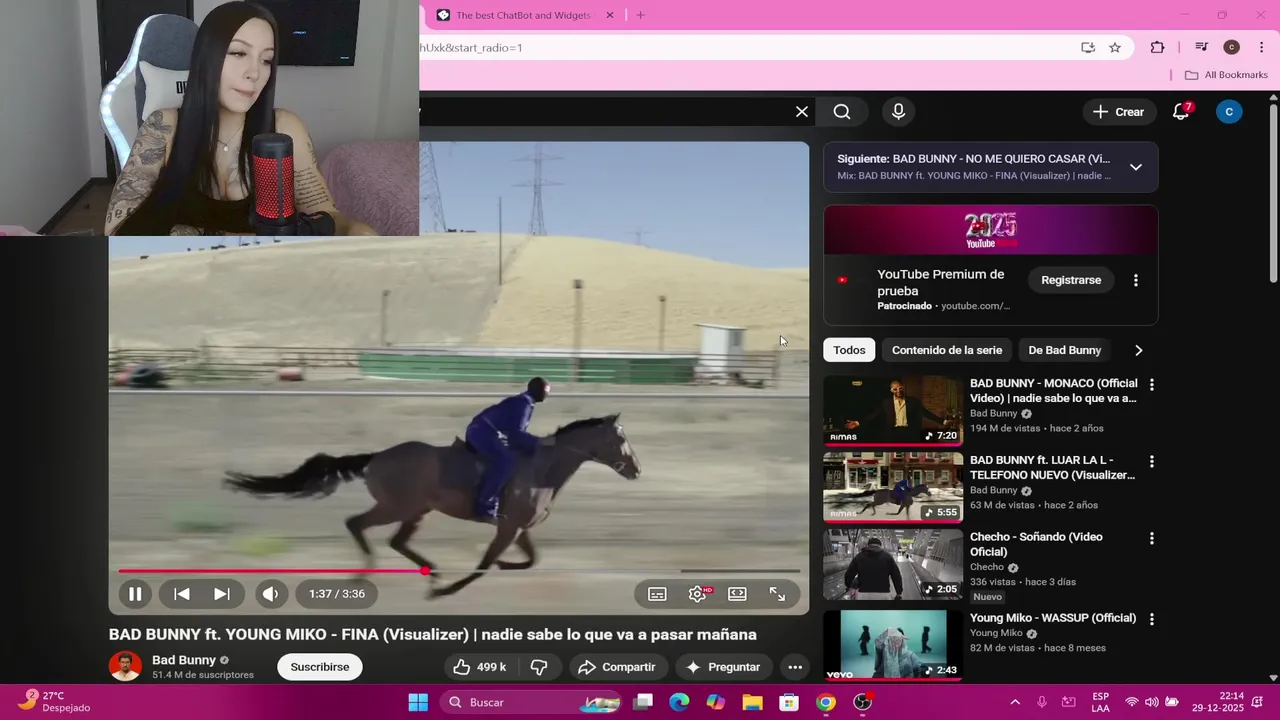
Task: Open the Young Miko - WASSUP title
Action: [x=1053, y=618]
